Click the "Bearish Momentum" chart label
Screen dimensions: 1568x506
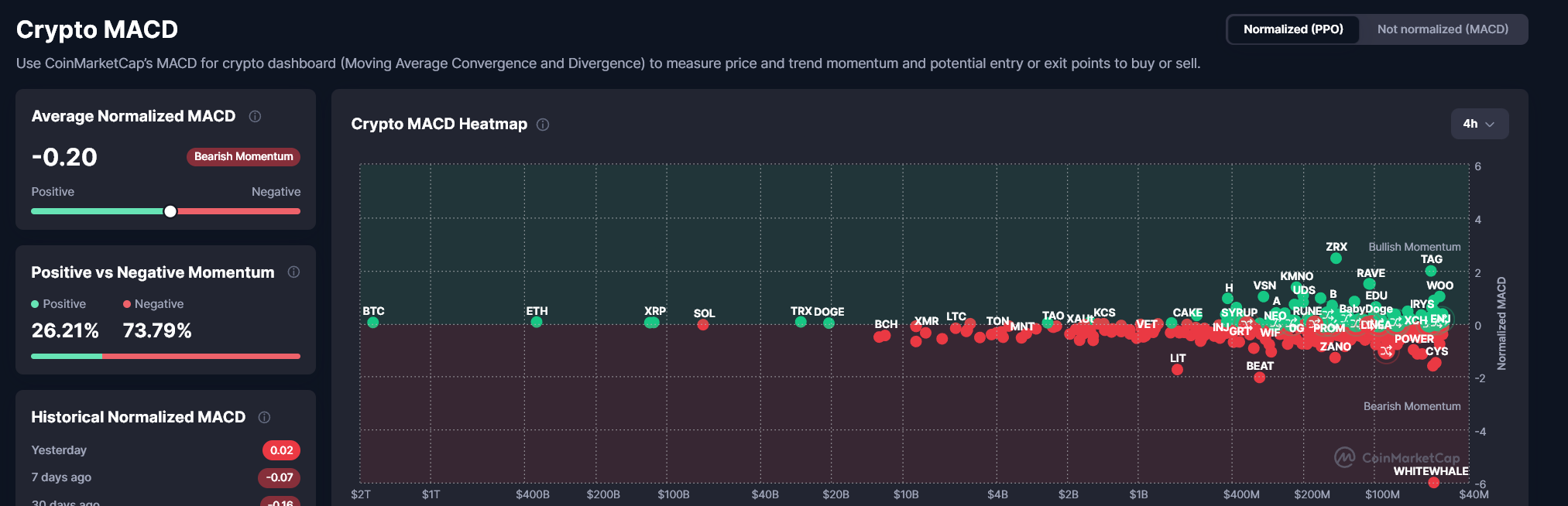pos(1412,406)
